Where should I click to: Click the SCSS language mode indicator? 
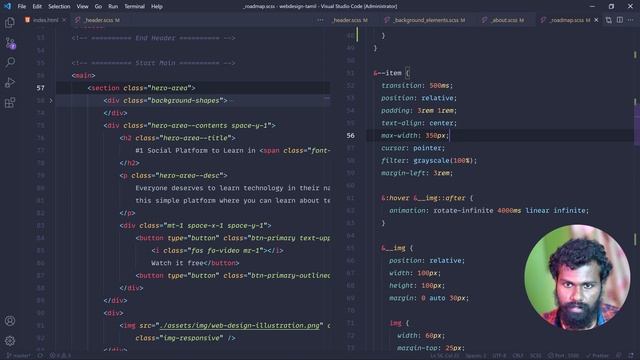pos(536,356)
